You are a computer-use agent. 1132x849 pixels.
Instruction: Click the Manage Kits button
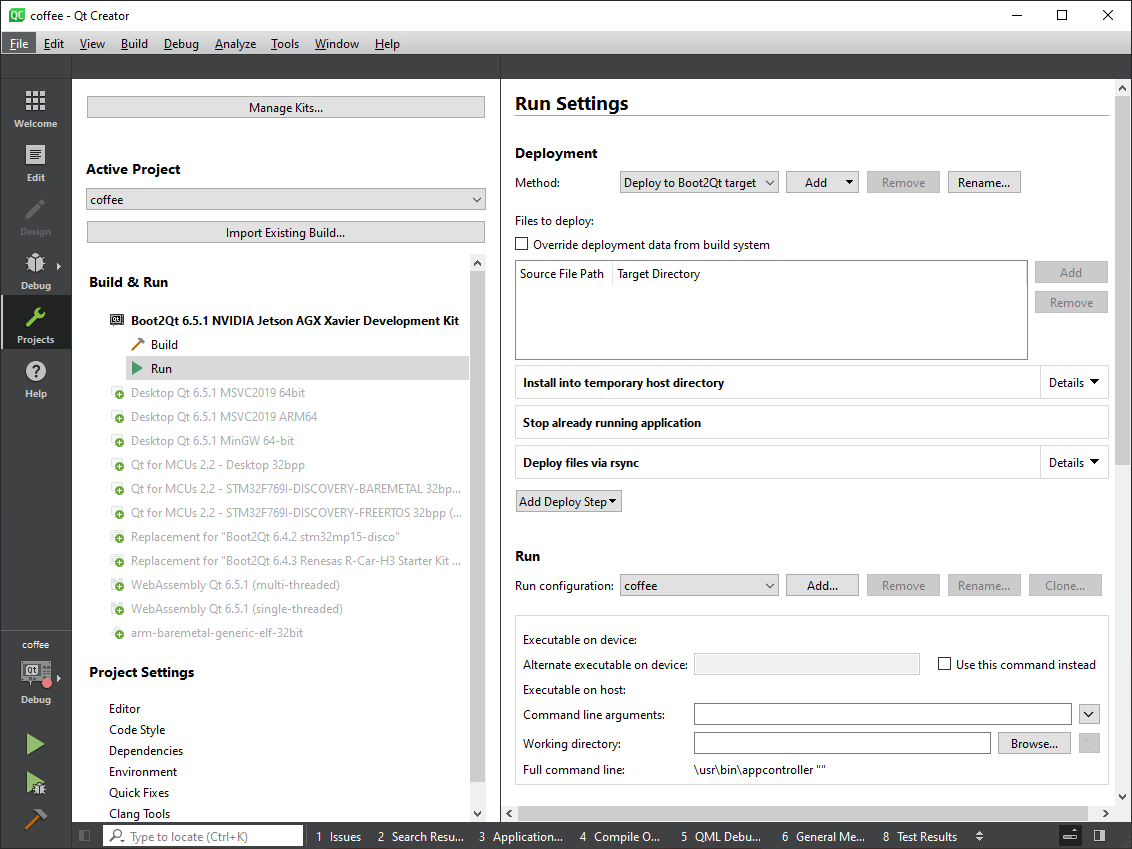(285, 108)
